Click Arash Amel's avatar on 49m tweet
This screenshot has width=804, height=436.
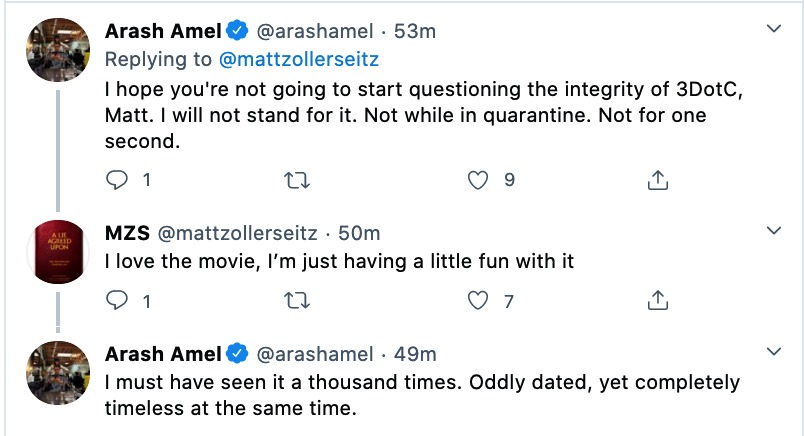click(58, 373)
